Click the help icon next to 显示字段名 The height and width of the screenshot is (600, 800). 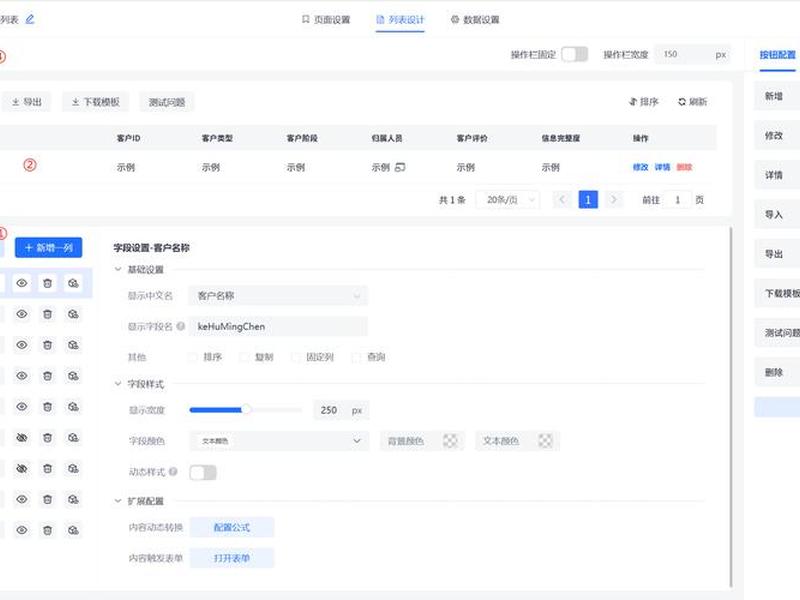click(181, 326)
